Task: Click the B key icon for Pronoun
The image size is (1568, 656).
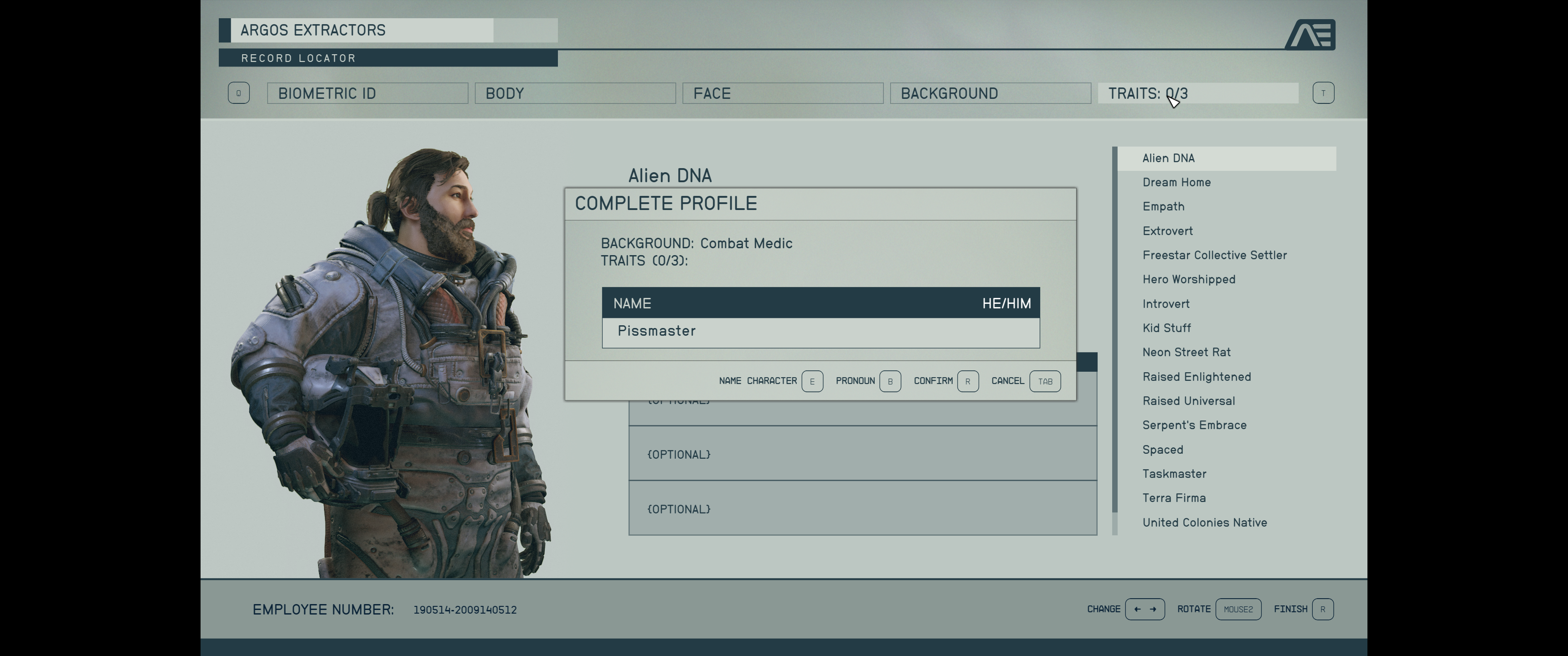Action: 890,381
